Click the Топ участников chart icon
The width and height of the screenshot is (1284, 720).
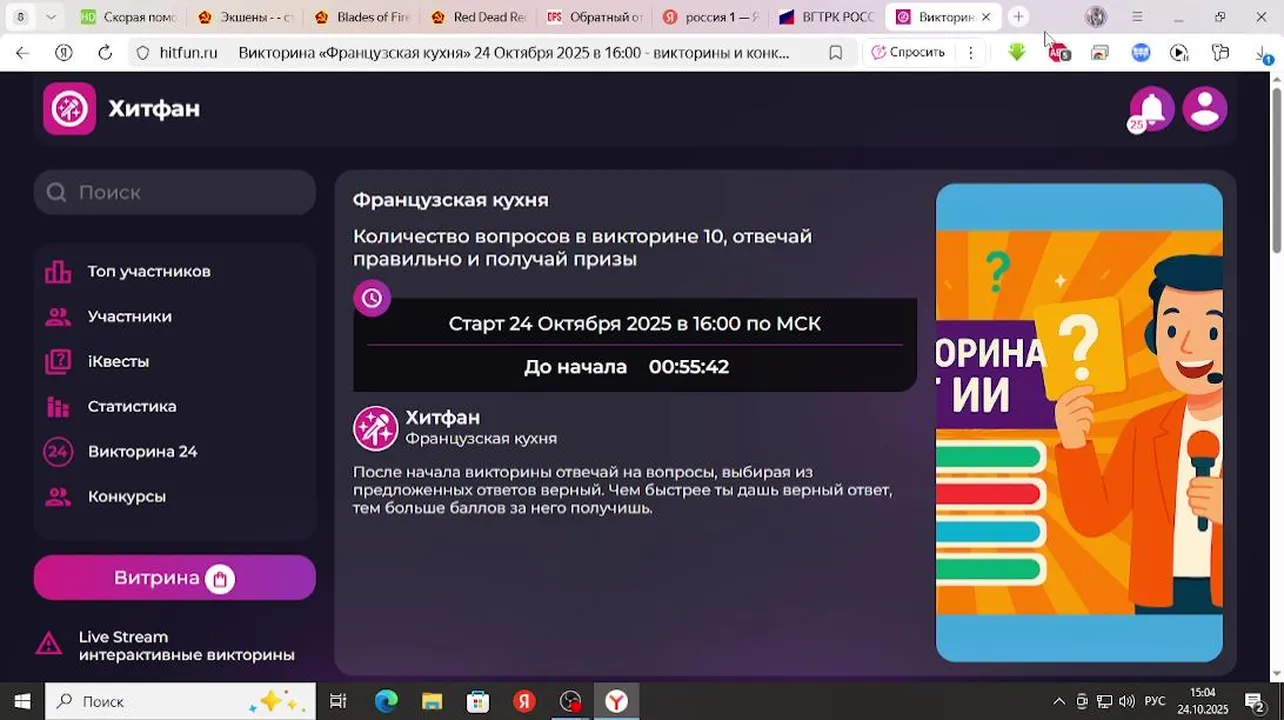click(58, 271)
